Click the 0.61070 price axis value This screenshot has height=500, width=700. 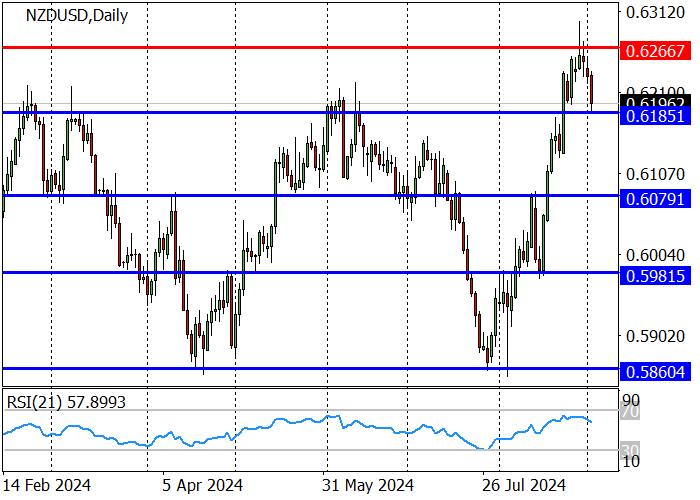[655, 174]
